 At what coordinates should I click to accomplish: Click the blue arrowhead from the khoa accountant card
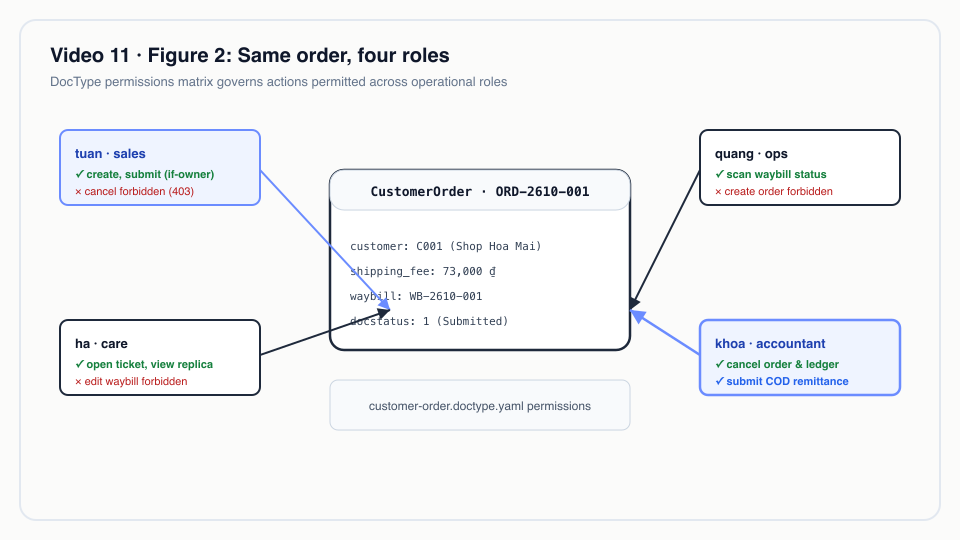[637, 315]
